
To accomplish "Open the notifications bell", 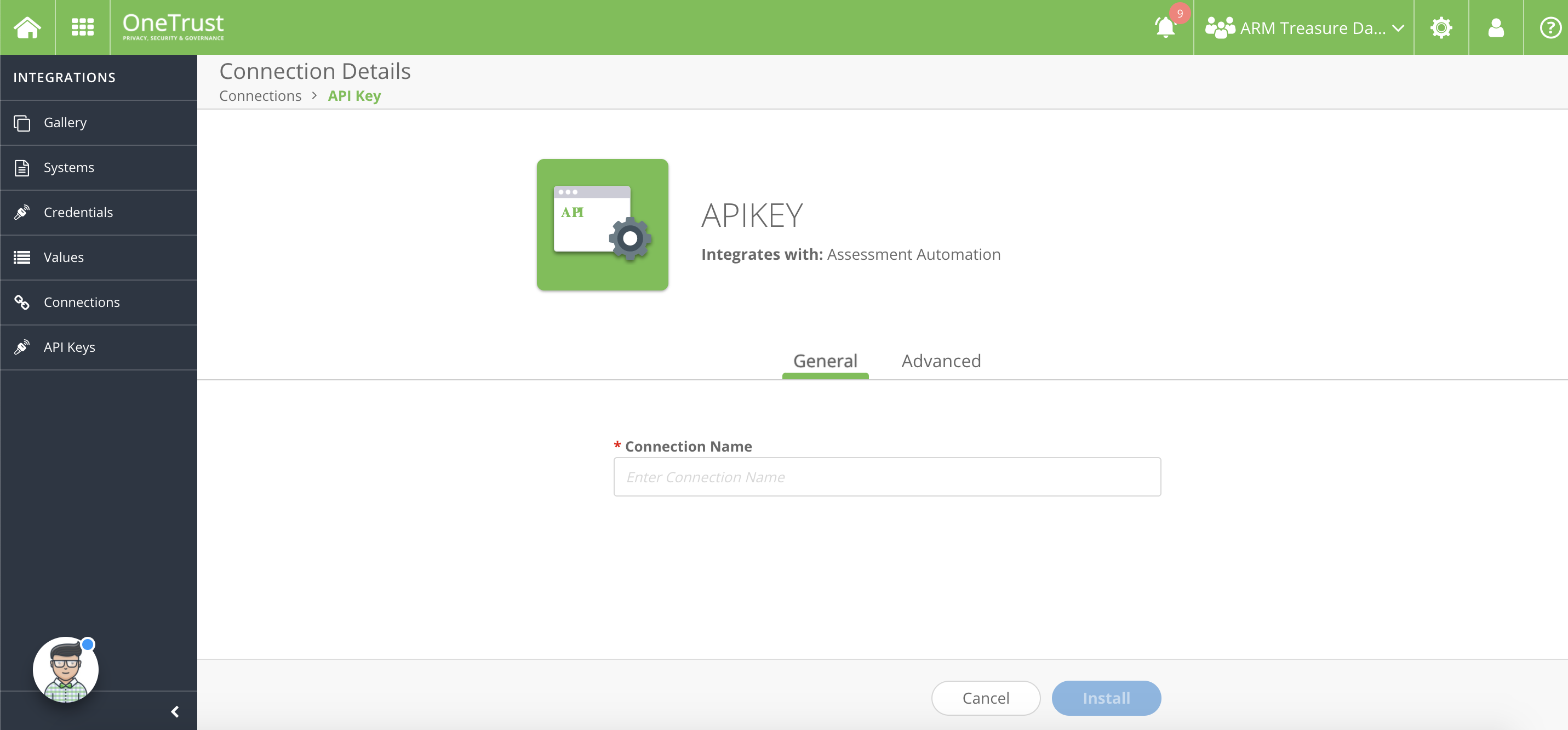I will [x=1165, y=27].
